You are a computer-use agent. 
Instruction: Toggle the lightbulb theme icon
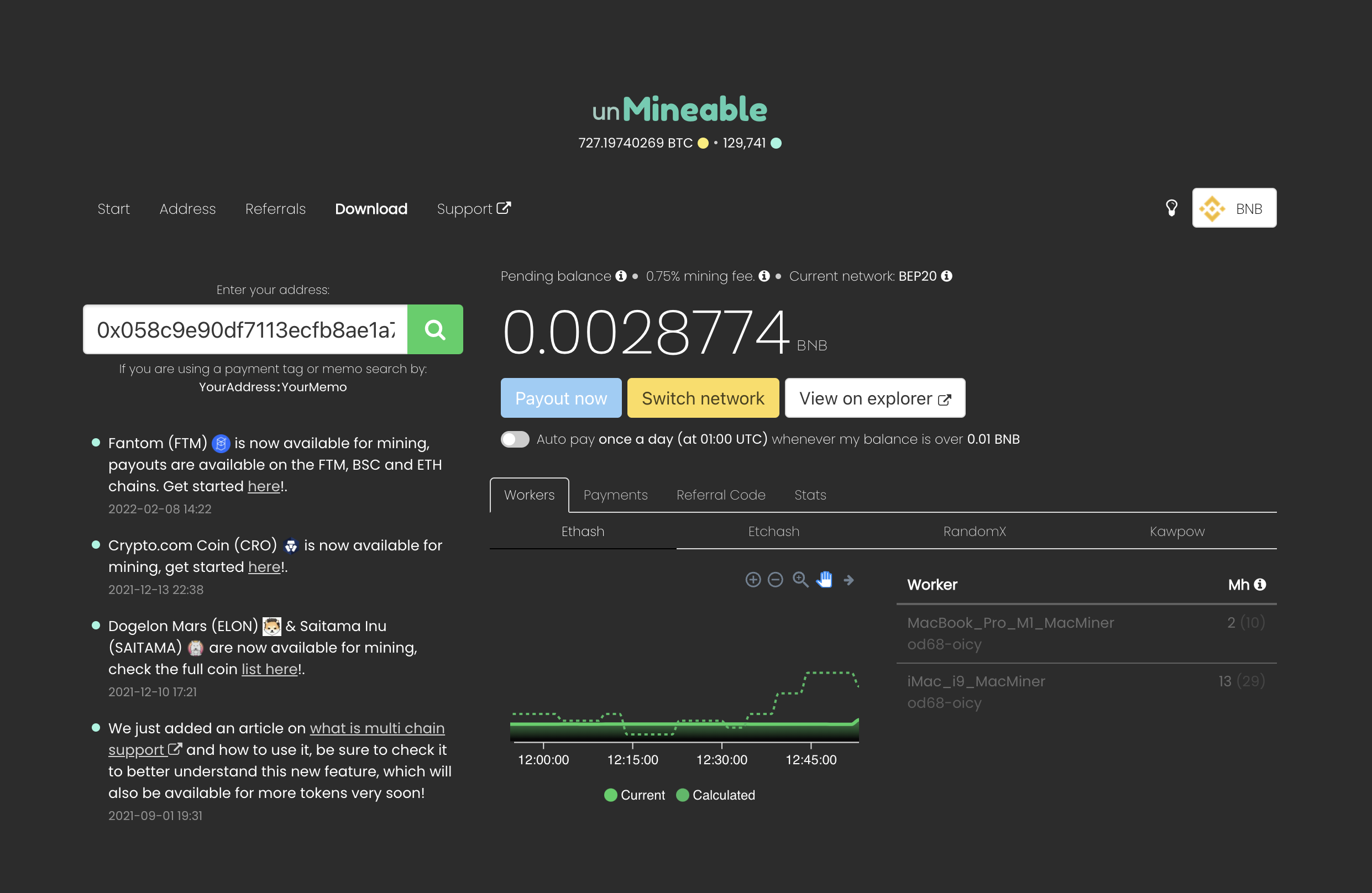pos(1171,208)
